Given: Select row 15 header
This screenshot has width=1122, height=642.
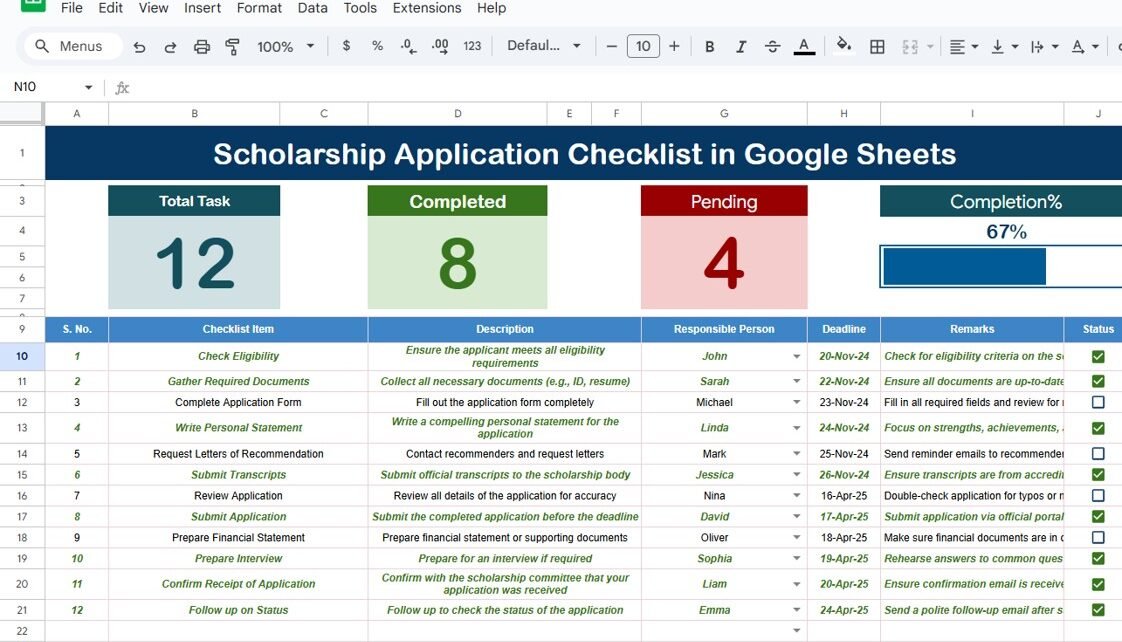Looking at the screenshot, I should [22, 475].
